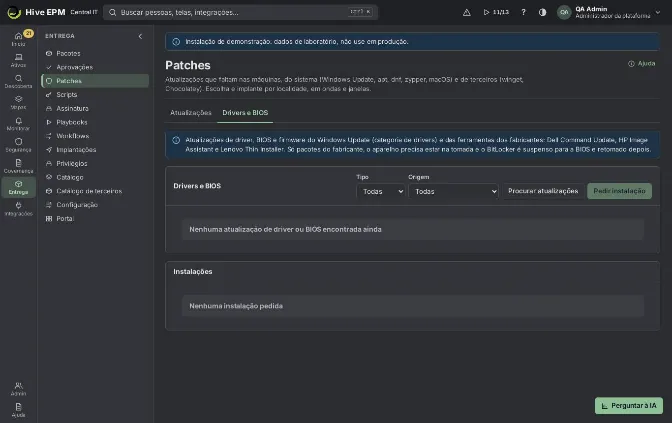
Task: Open the layered icon below Descoberta
Action: pos(18,102)
